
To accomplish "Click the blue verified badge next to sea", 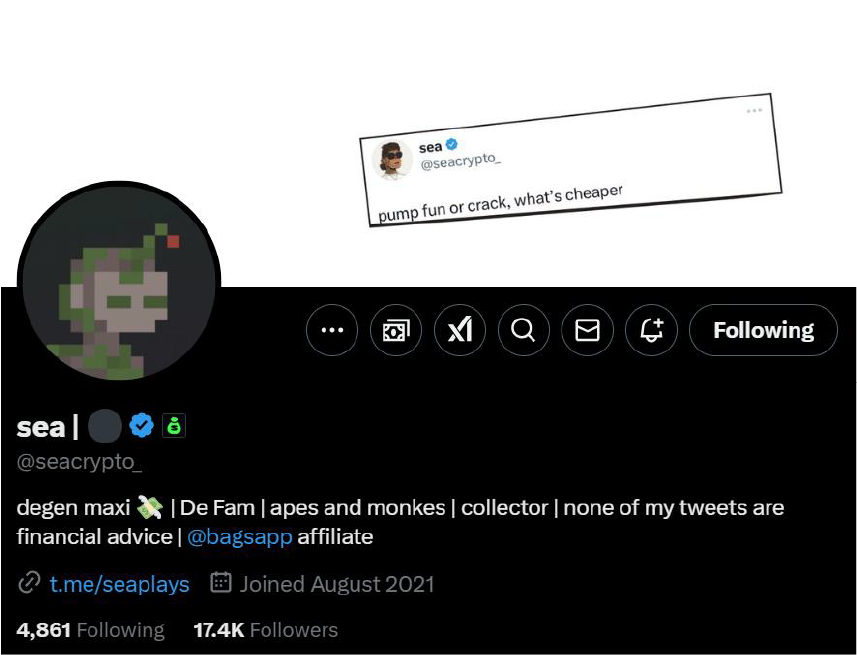I will (142, 425).
